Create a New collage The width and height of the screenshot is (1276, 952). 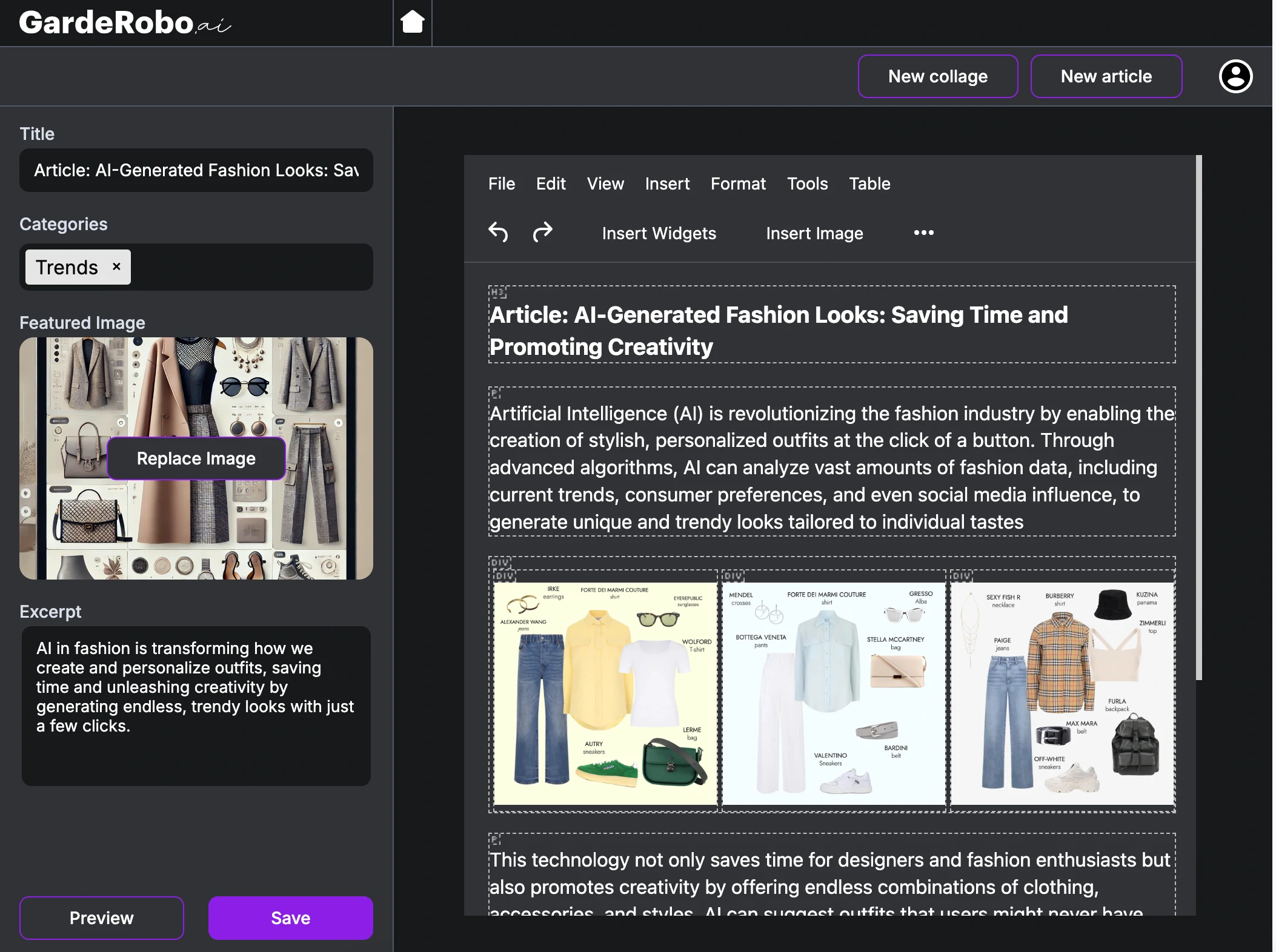click(x=937, y=76)
